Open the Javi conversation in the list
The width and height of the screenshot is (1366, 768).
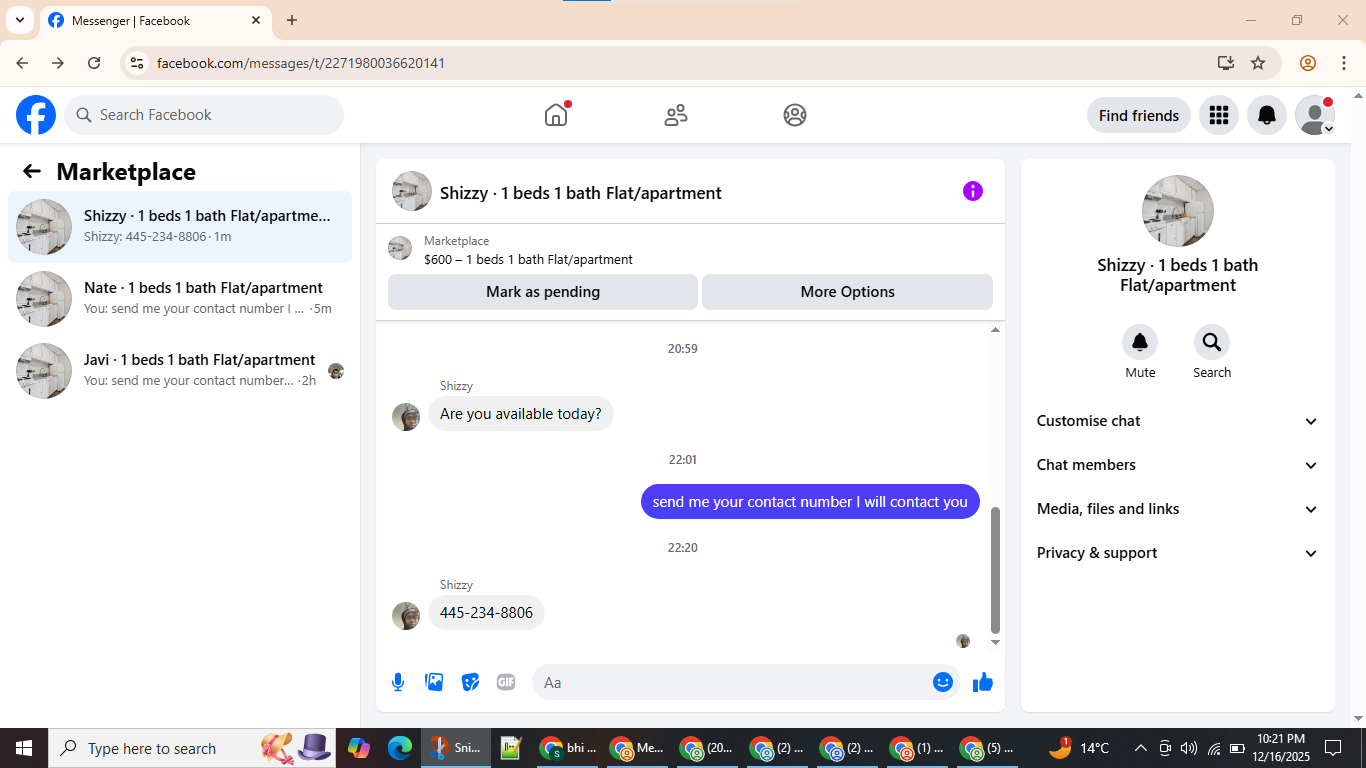coord(180,371)
